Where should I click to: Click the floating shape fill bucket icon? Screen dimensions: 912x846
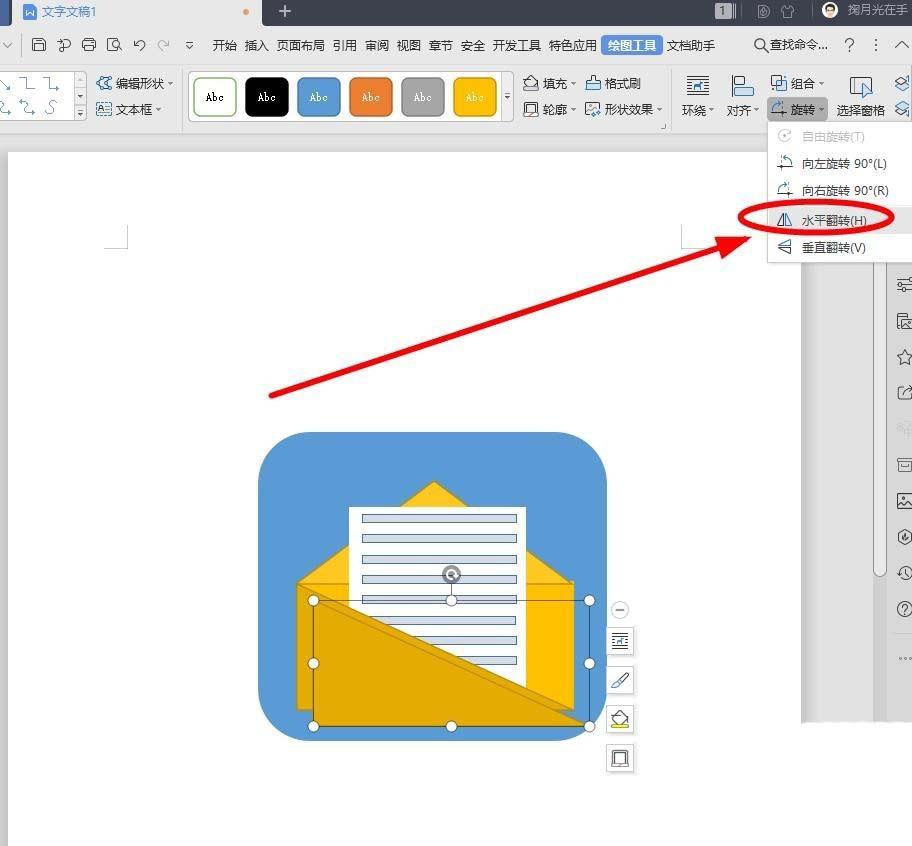(x=620, y=719)
